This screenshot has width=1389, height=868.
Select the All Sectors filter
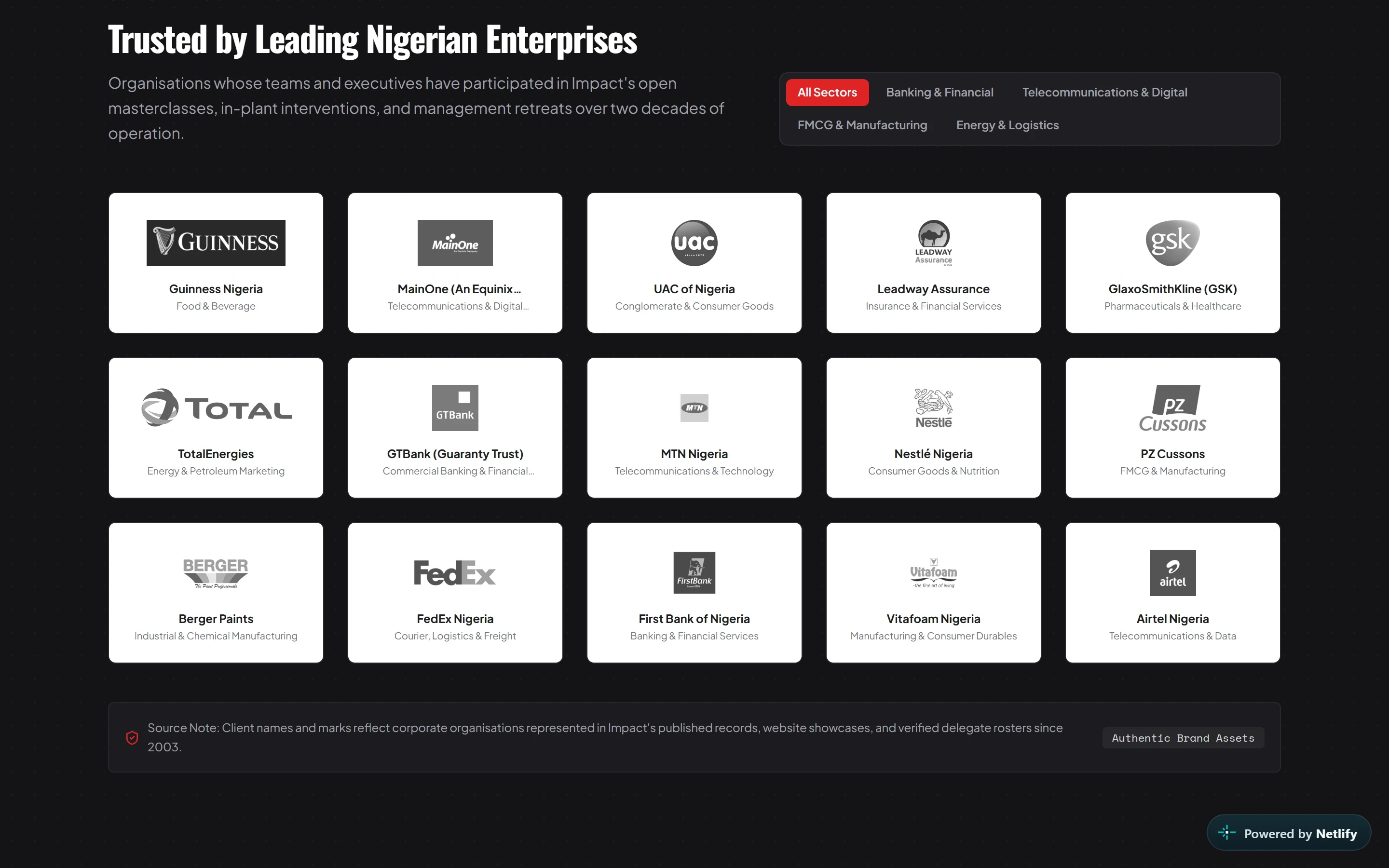click(x=827, y=93)
